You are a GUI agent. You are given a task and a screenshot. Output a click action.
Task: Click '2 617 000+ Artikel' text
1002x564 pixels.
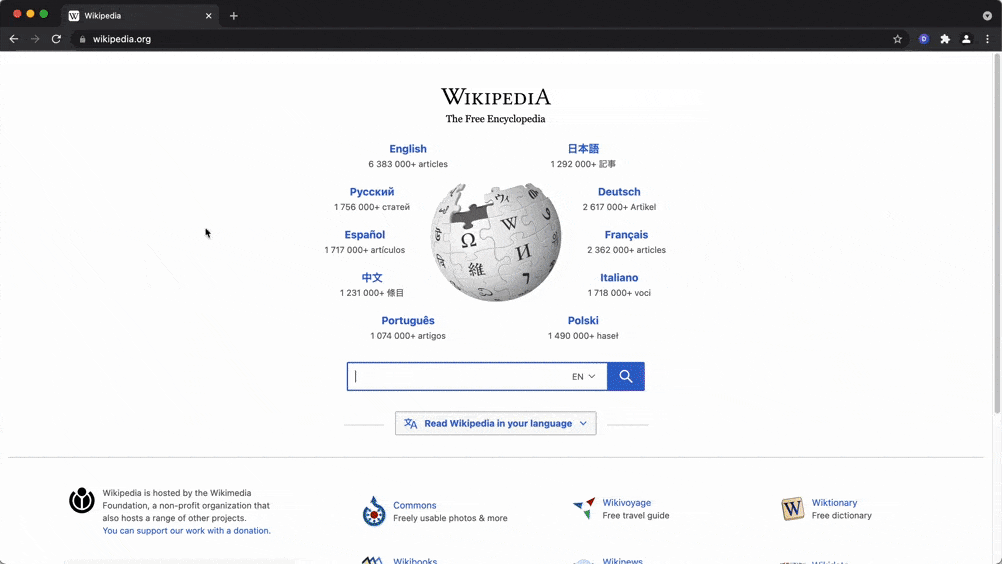(x=619, y=207)
